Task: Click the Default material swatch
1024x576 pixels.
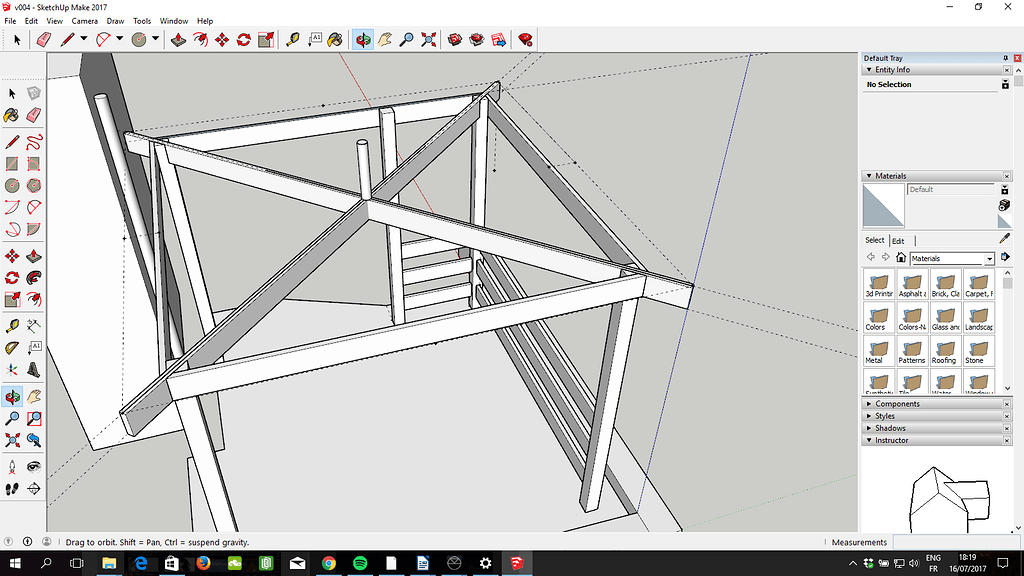Action: (882, 203)
